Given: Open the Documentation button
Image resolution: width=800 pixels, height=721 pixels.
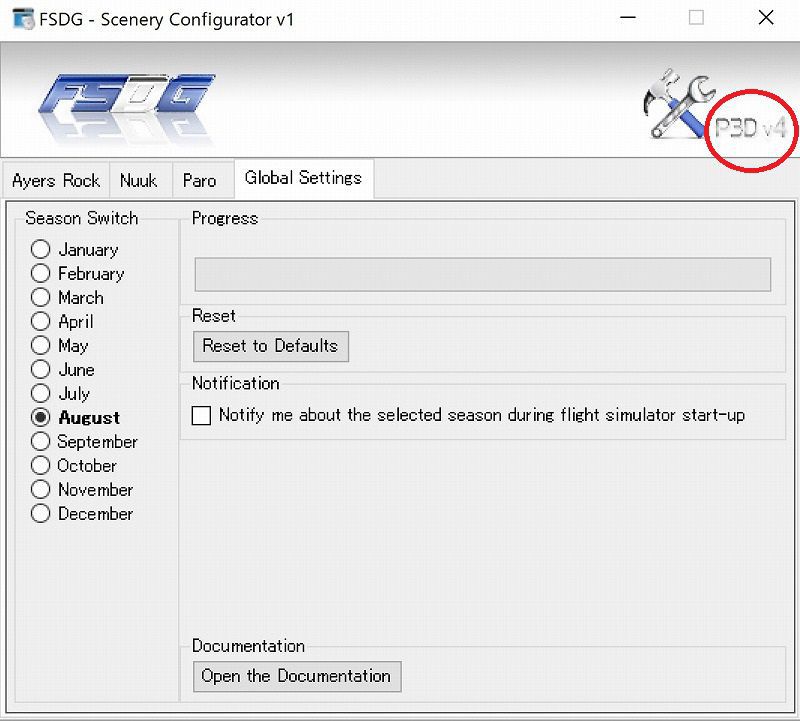Looking at the screenshot, I should (297, 676).
